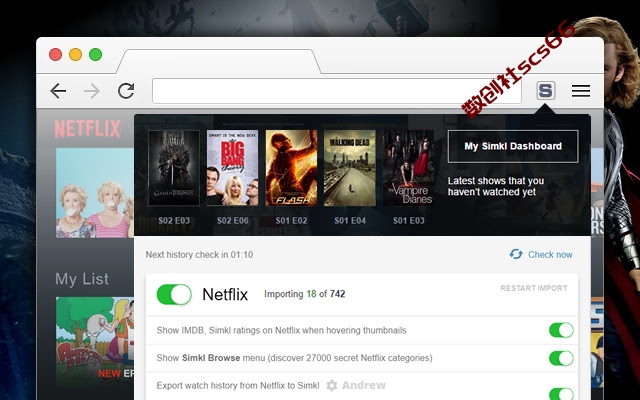Toggle Simkl Browse menu option
This screenshot has height=400, width=640.
coord(561,358)
